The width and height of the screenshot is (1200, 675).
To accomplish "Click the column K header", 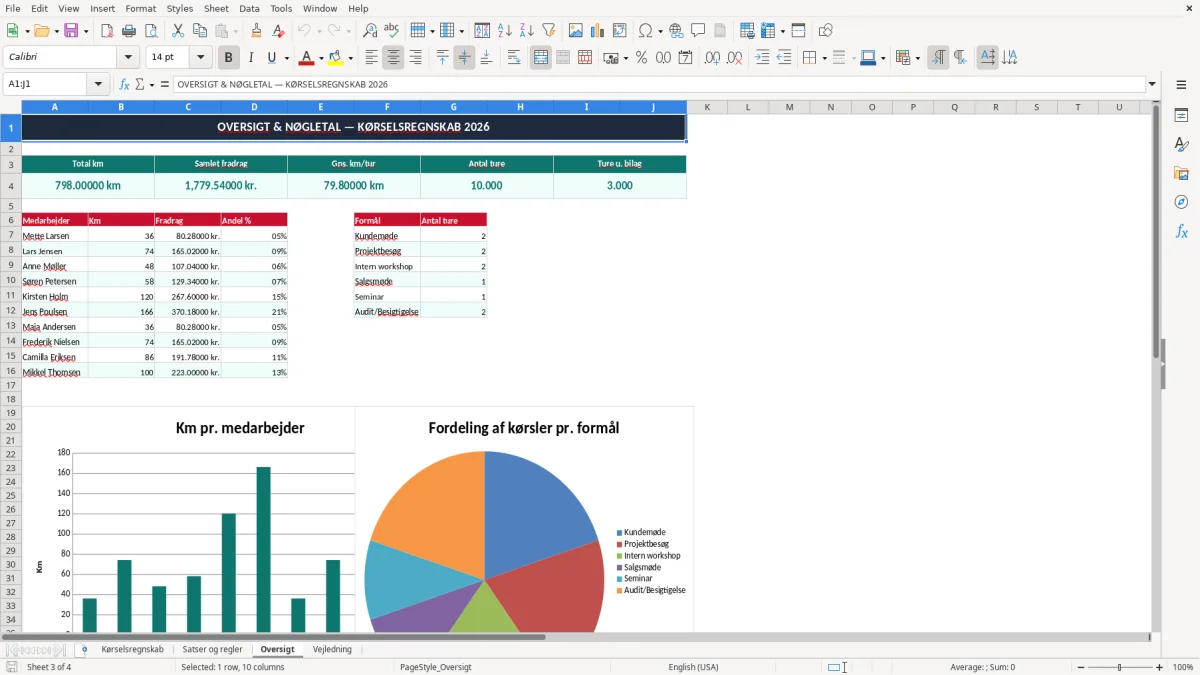I will (707, 107).
